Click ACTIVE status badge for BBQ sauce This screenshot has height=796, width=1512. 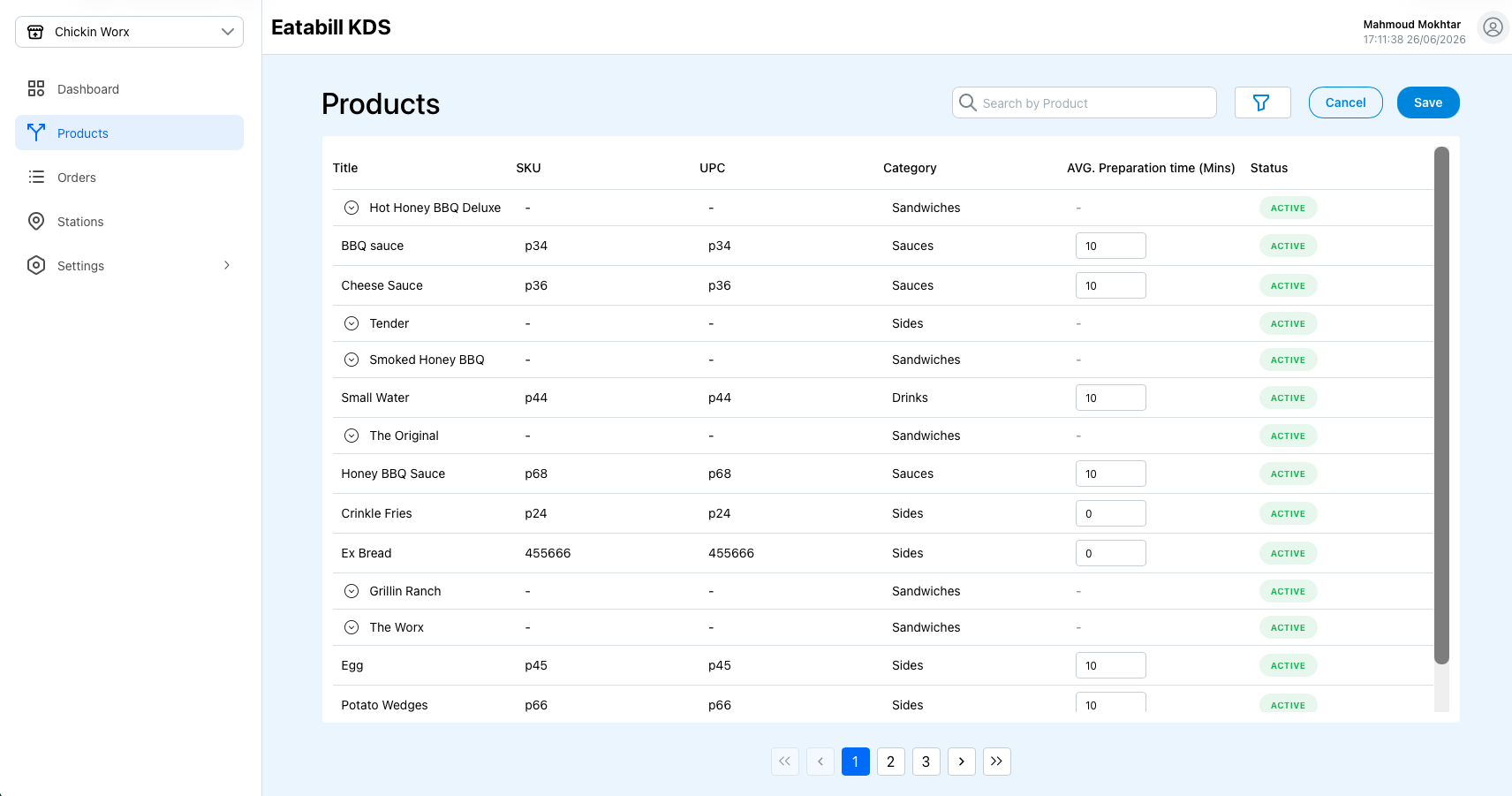pyautogui.click(x=1288, y=246)
